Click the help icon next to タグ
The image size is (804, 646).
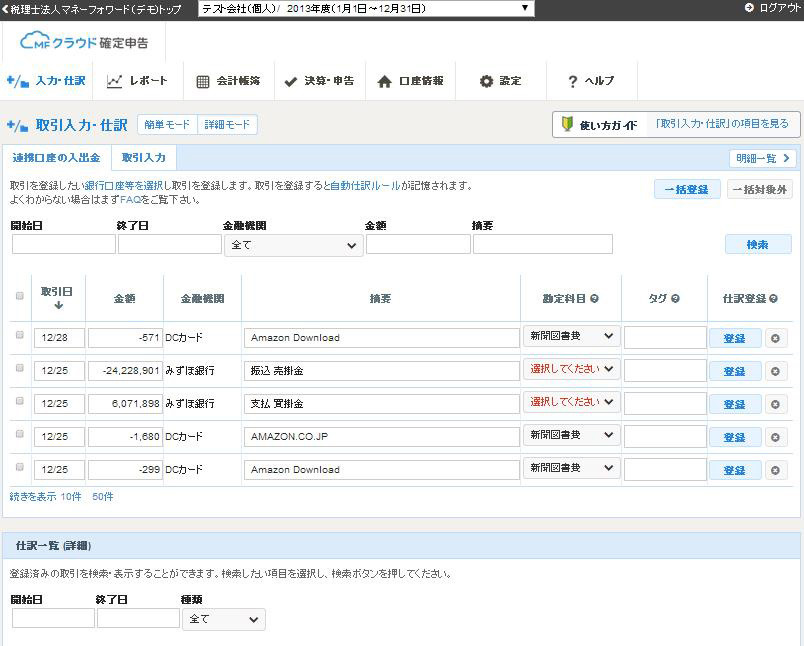click(x=675, y=298)
